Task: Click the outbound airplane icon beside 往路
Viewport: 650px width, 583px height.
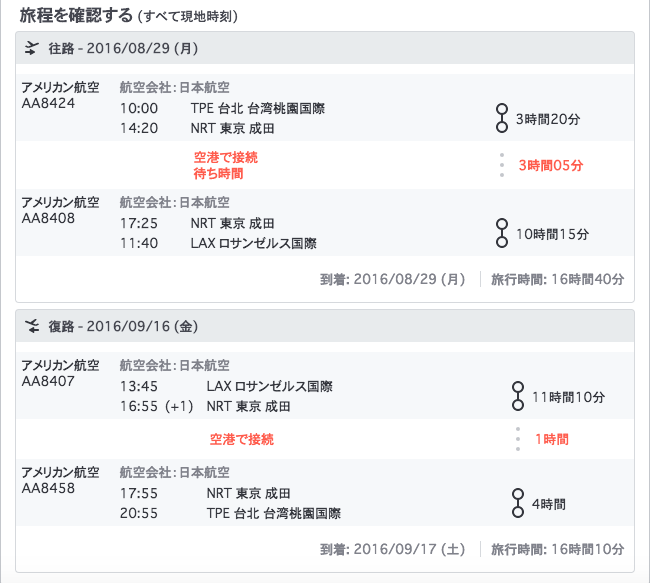Action: coord(32,48)
